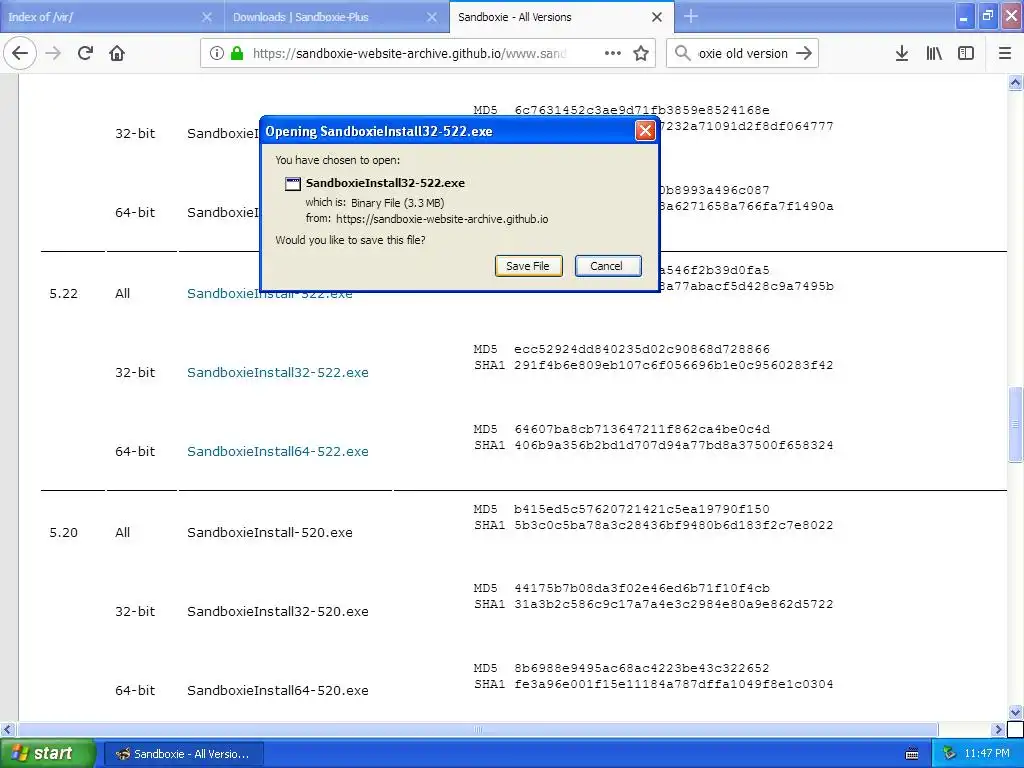Click the MD5 hash starting b415ed5c
Screen dimensions: 1024x768
[x=642, y=509]
